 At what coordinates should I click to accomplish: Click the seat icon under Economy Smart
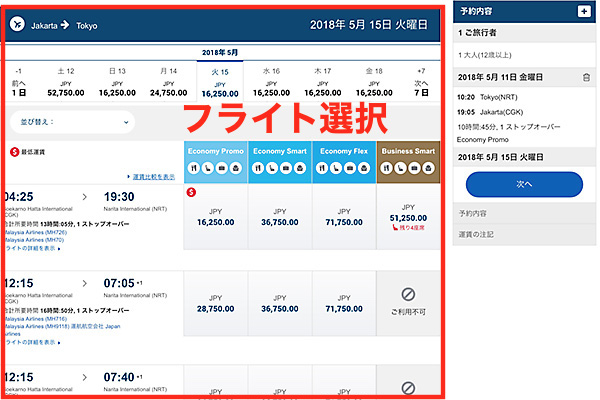[272, 168]
